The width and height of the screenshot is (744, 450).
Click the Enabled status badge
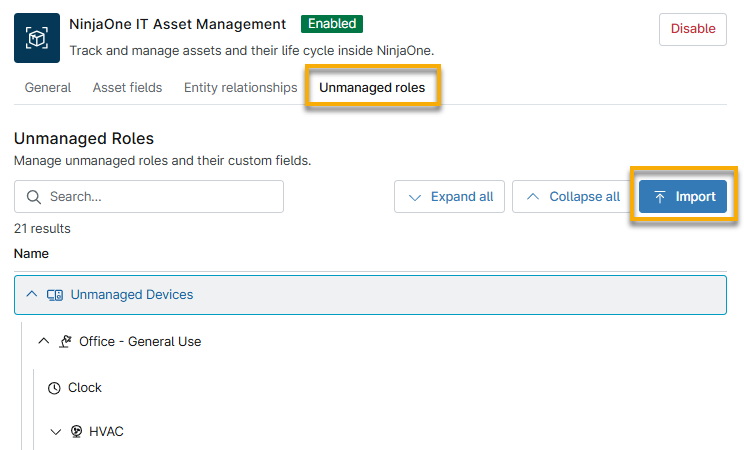(x=332, y=24)
